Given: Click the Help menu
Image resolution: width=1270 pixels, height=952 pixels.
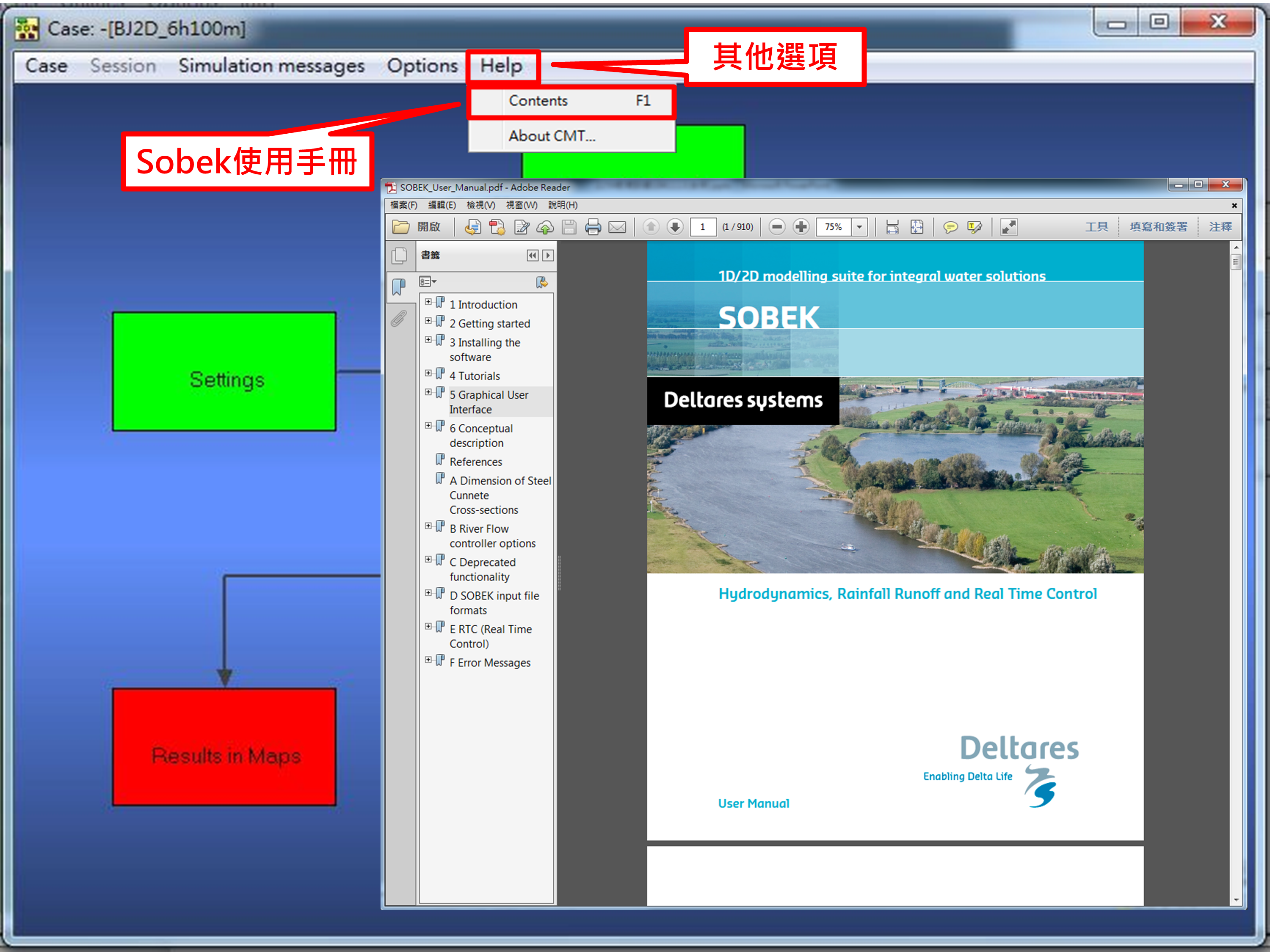Looking at the screenshot, I should tap(501, 66).
